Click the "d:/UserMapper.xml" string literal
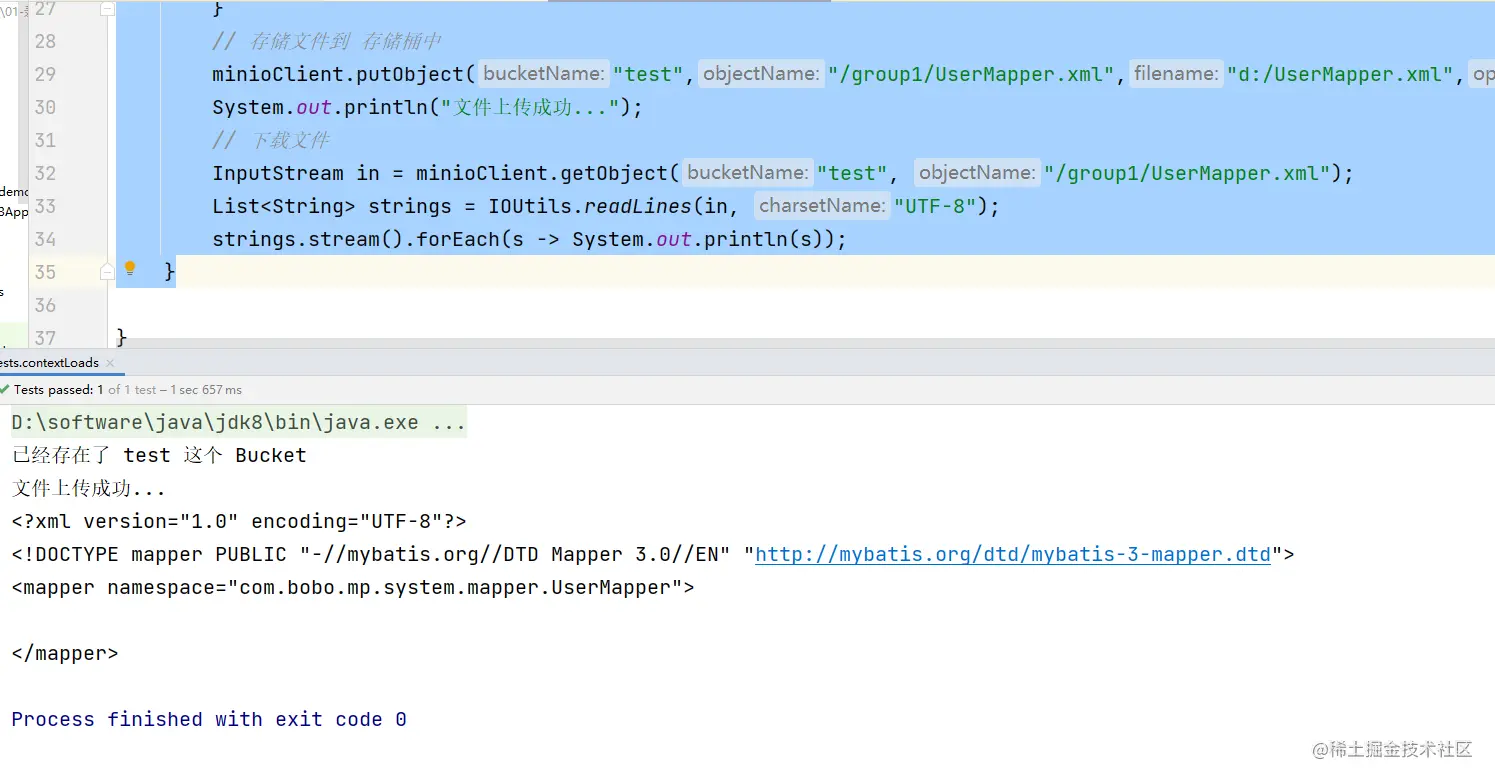The height and width of the screenshot is (782, 1495). click(1340, 74)
